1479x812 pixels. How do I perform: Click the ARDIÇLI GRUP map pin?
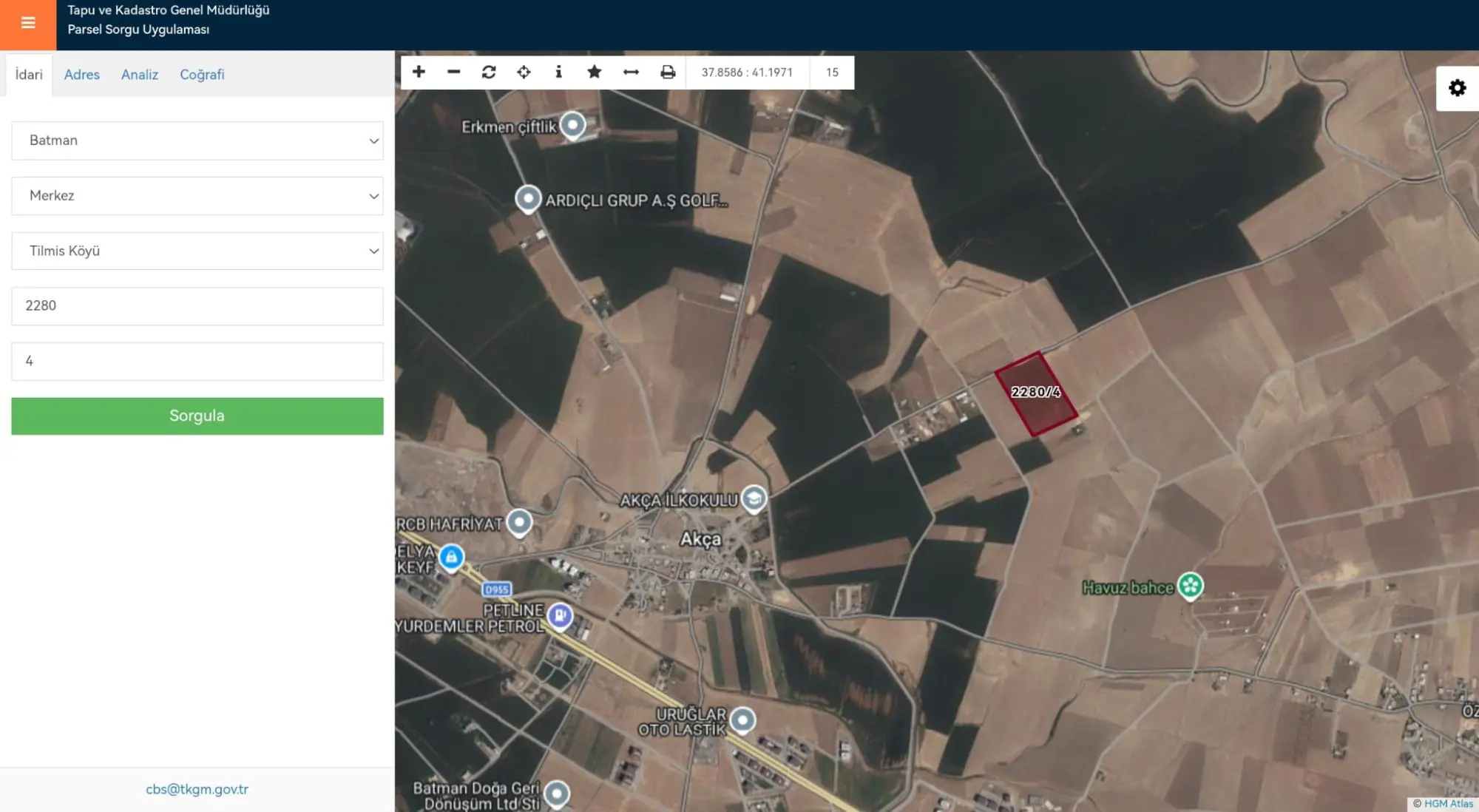pos(528,198)
